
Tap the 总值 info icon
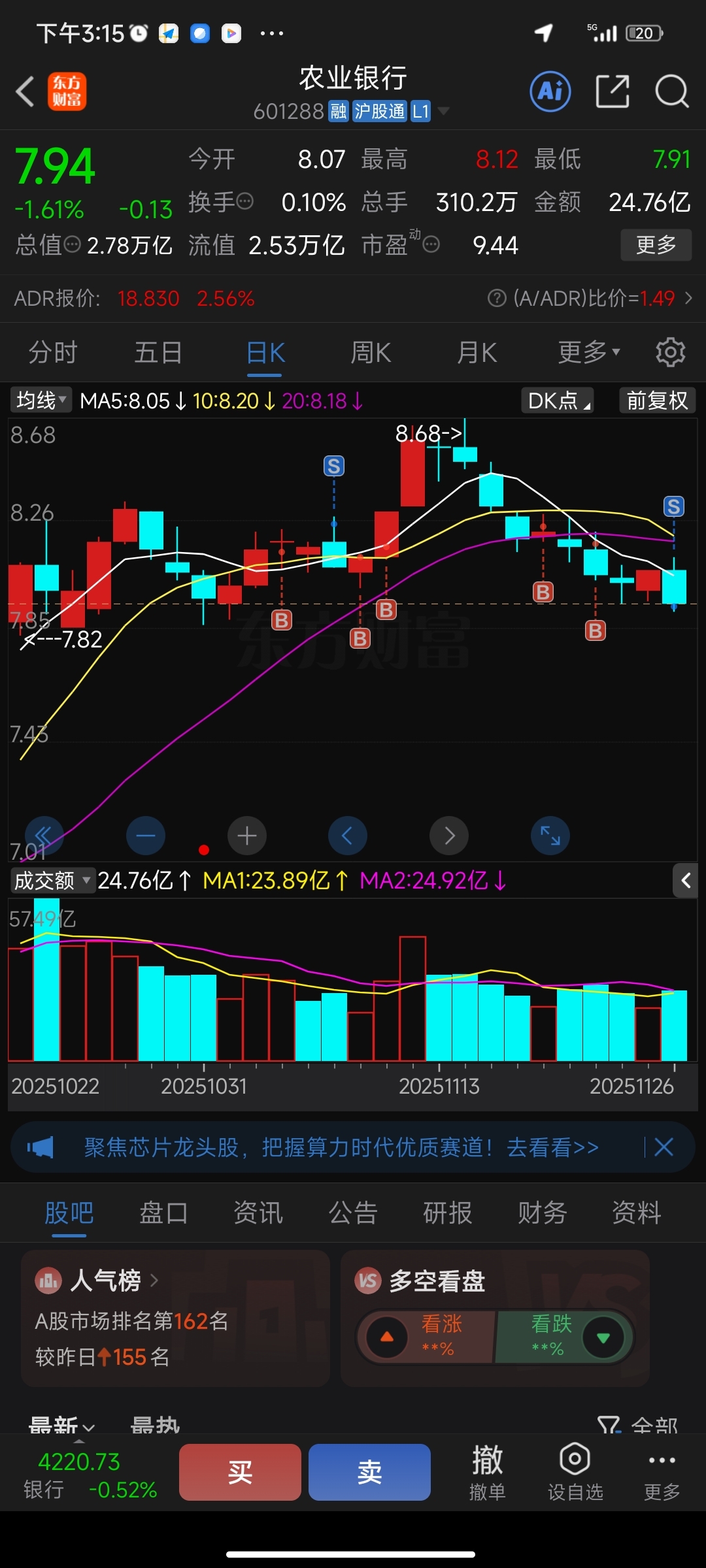pos(73,245)
